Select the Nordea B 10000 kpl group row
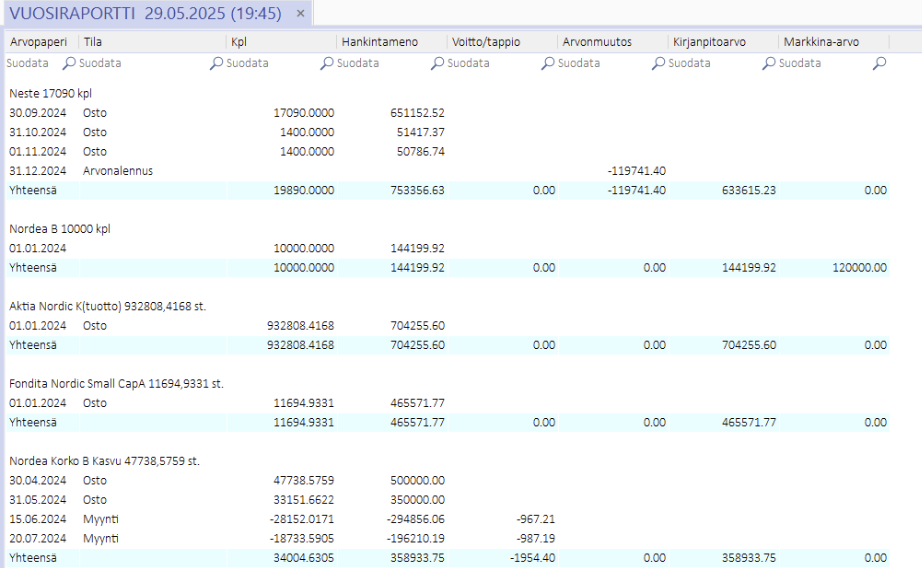 pos(59,228)
